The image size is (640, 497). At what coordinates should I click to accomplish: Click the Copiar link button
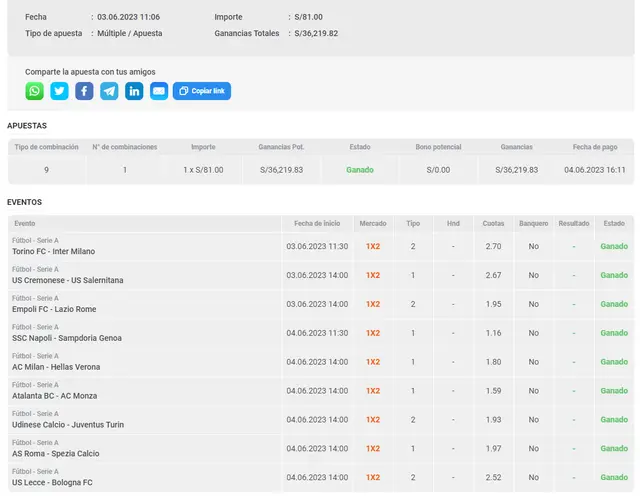pos(201,91)
